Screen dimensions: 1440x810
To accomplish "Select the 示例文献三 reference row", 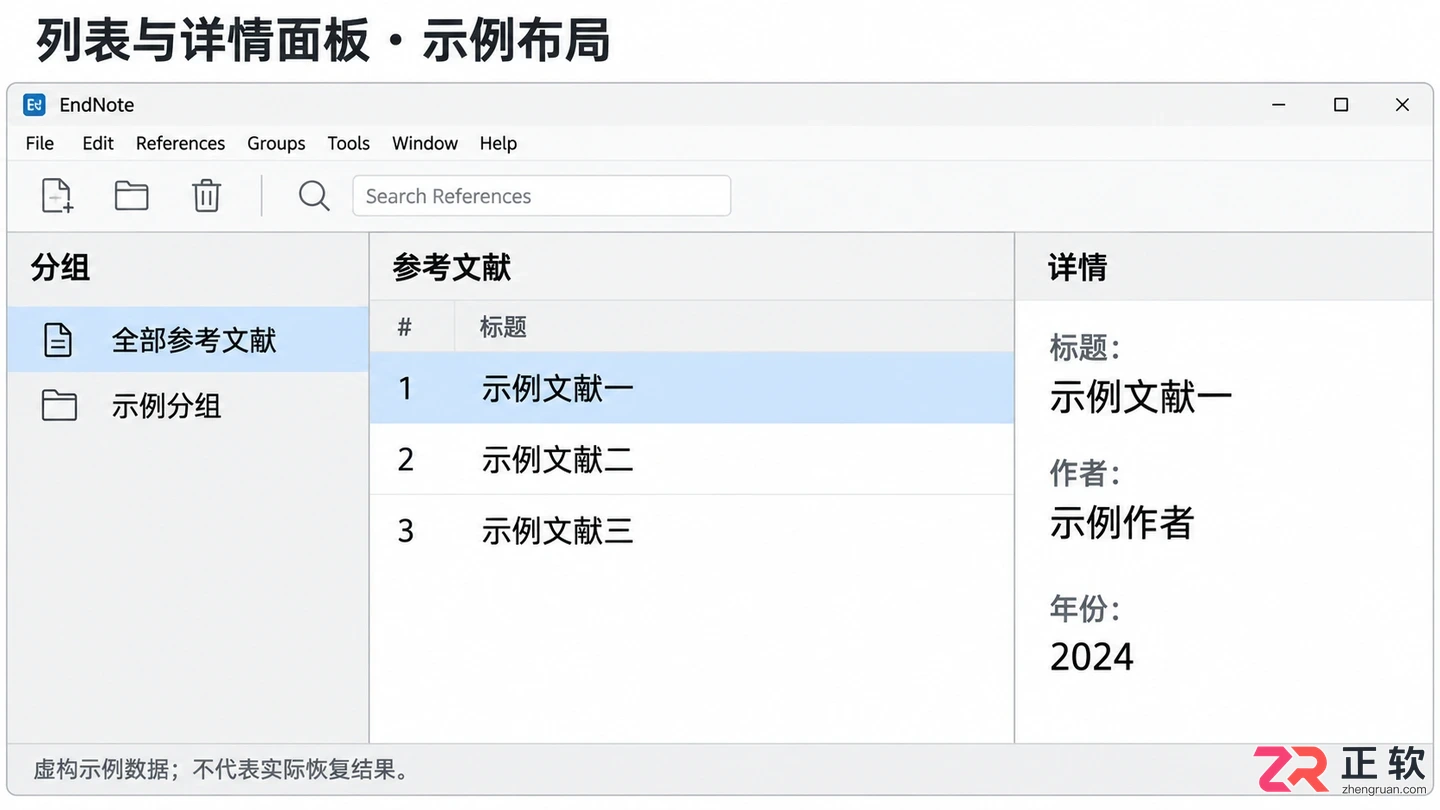I will pos(692,530).
